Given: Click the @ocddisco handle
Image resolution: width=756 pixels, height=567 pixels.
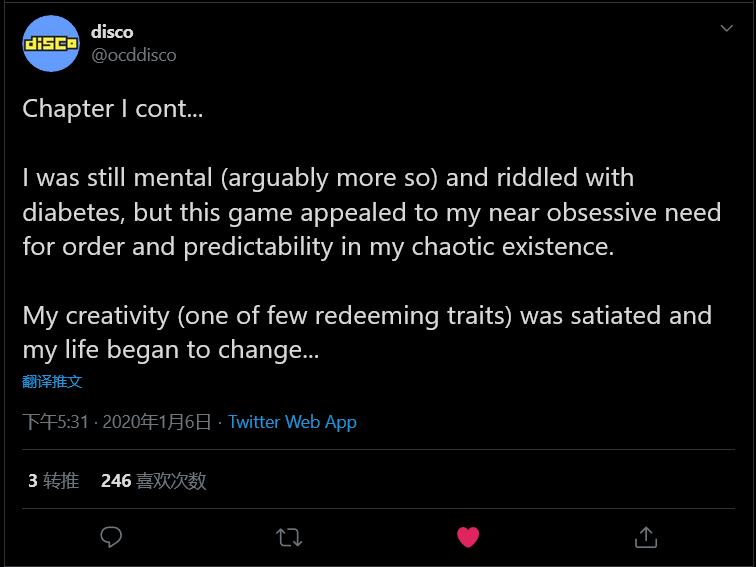Looking at the screenshot, I should pyautogui.click(x=133, y=55).
